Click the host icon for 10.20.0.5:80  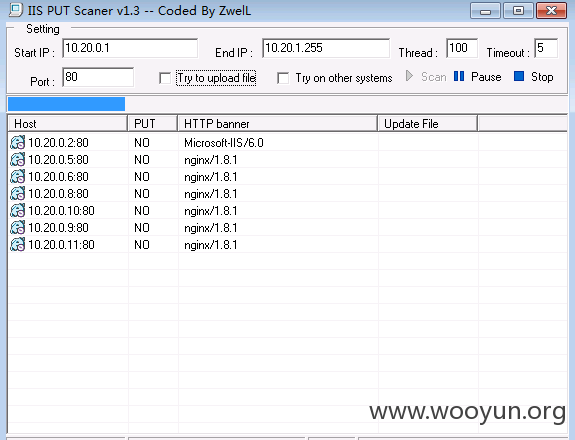click(x=17, y=160)
